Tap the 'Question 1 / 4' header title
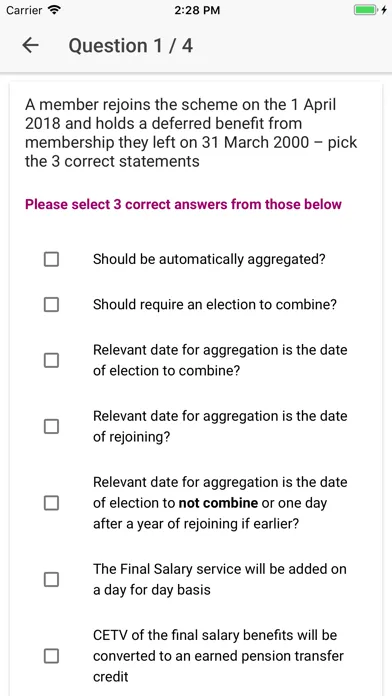Image resolution: width=392 pixels, height=696 pixels. click(x=131, y=46)
